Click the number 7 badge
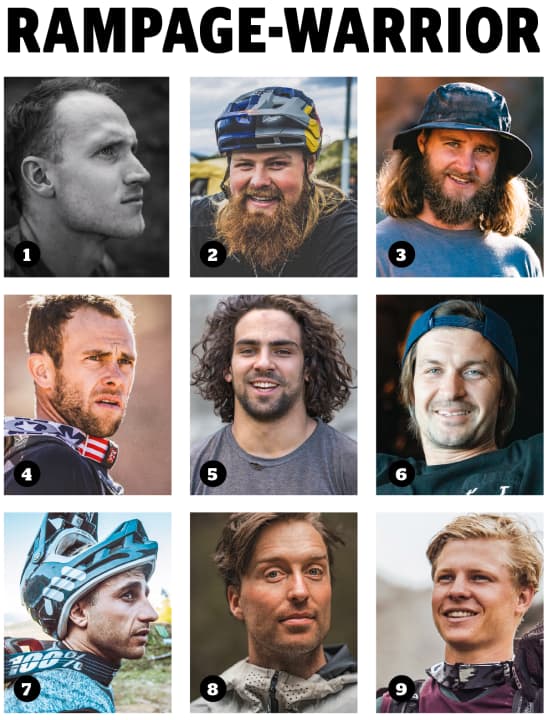This screenshot has width=548, height=720. pyautogui.click(x=27, y=689)
